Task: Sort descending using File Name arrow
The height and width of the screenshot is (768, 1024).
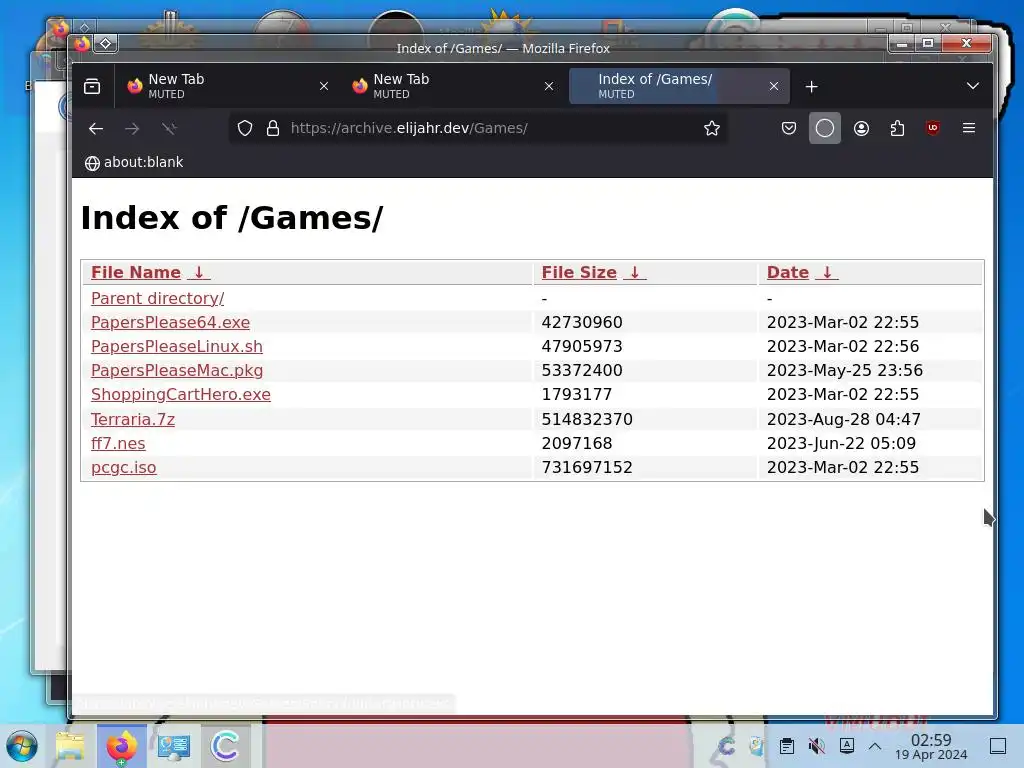Action: pyautogui.click(x=199, y=272)
